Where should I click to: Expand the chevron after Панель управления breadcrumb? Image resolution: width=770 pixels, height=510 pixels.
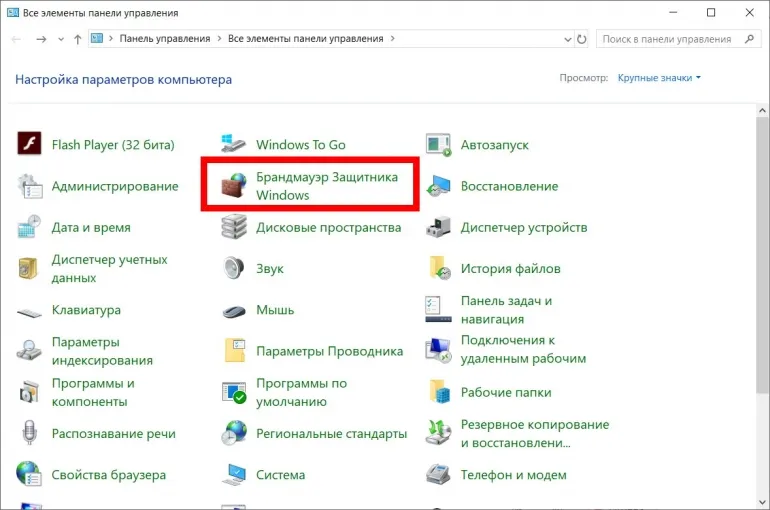tap(218, 39)
